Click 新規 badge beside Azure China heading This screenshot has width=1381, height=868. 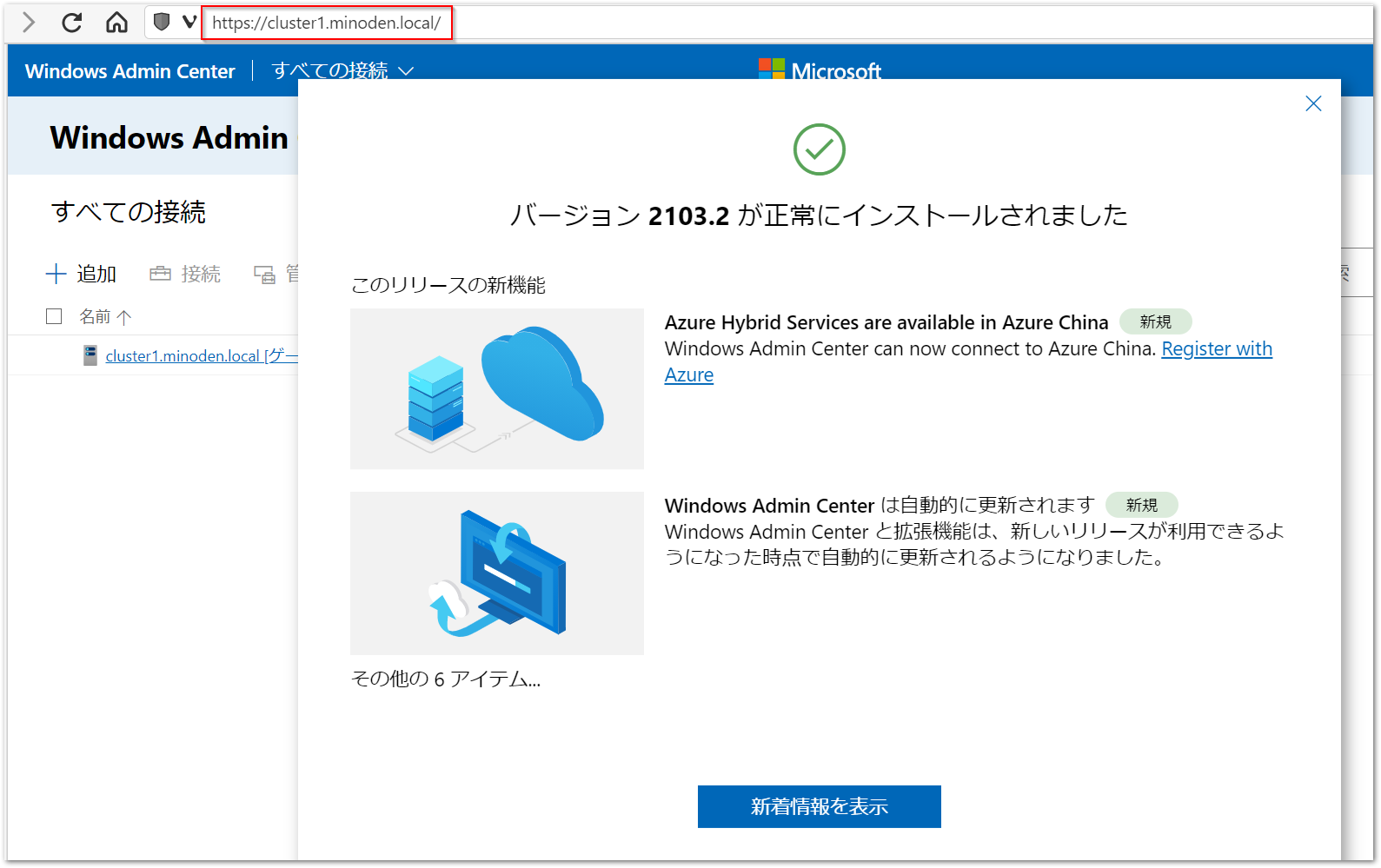pos(1155,321)
